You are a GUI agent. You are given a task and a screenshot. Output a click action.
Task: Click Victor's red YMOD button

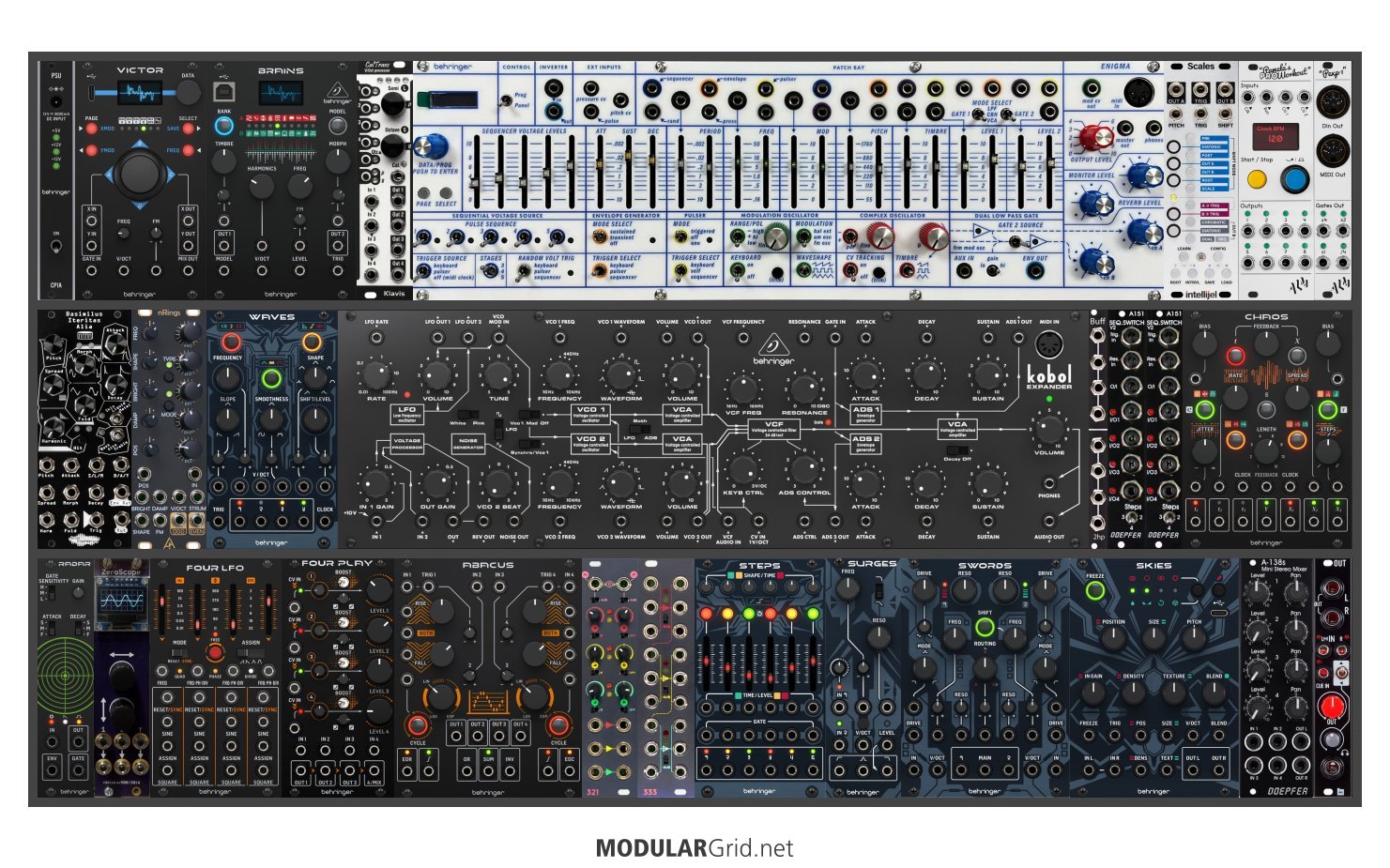click(92, 150)
